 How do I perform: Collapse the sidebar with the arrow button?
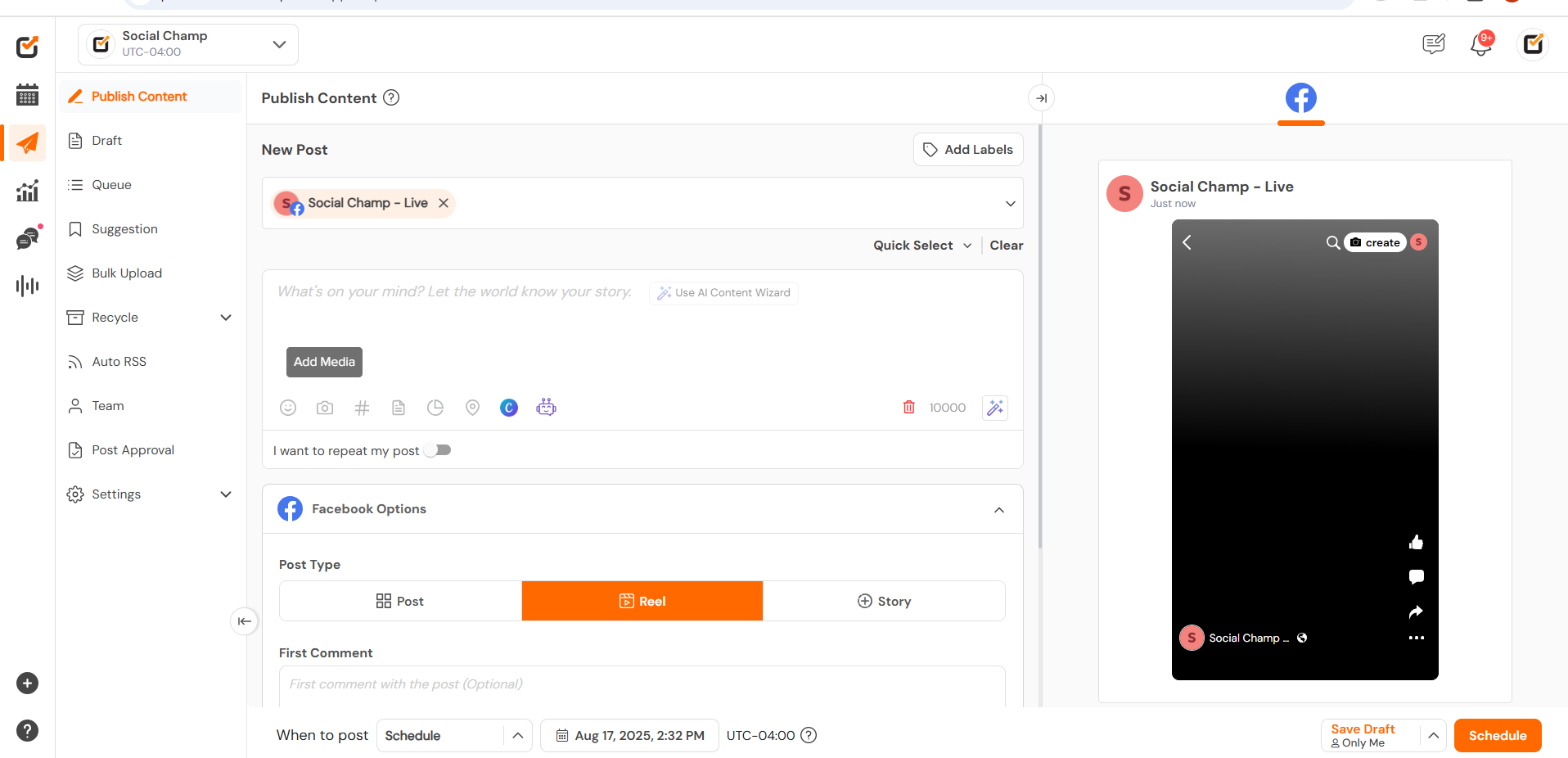pos(244,621)
